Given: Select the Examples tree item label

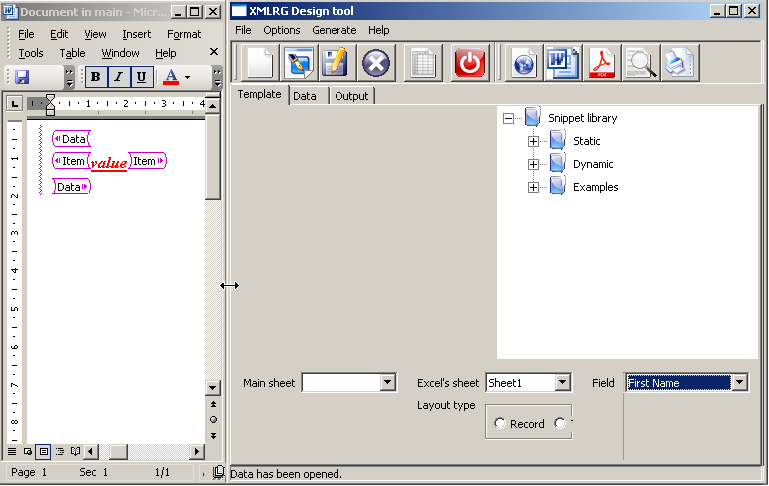Looking at the screenshot, I should point(595,187).
